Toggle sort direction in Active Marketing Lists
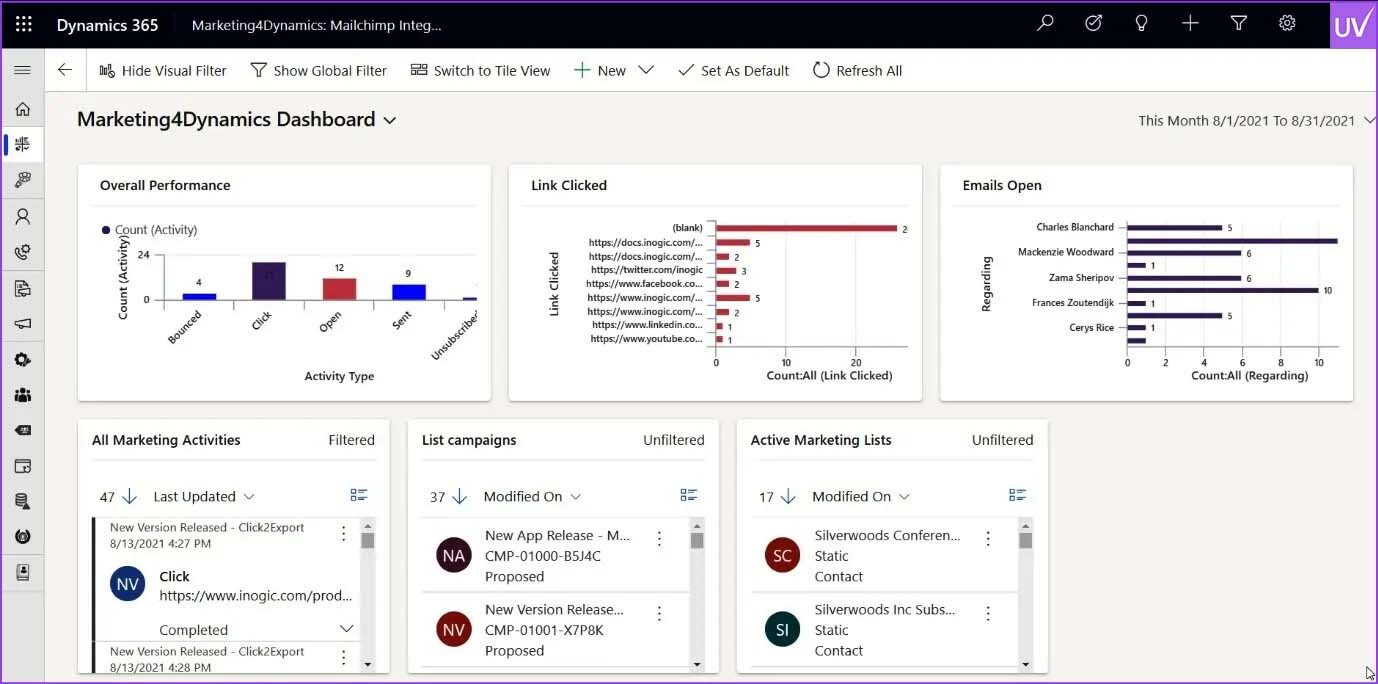1378x684 pixels. coord(788,496)
